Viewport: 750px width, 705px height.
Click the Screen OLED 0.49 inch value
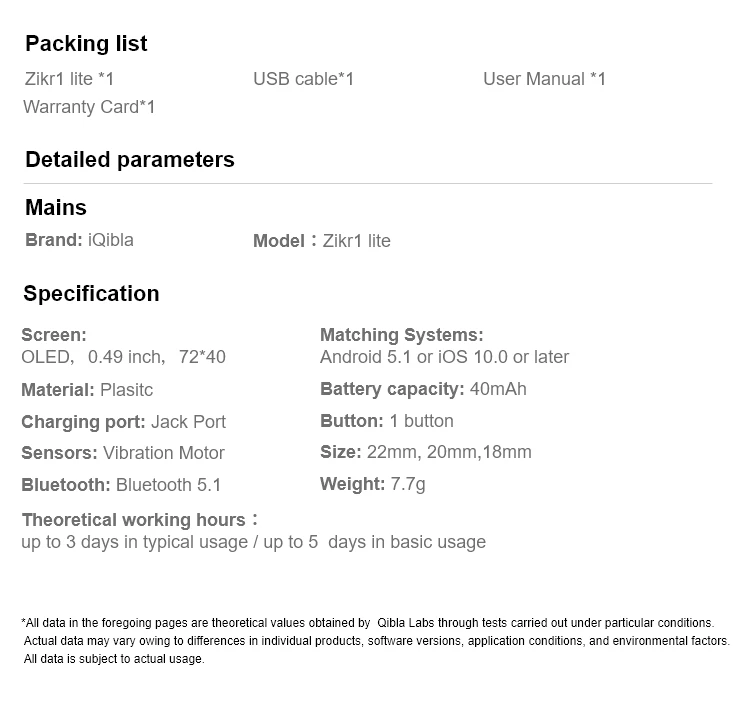pyautogui.click(x=123, y=357)
